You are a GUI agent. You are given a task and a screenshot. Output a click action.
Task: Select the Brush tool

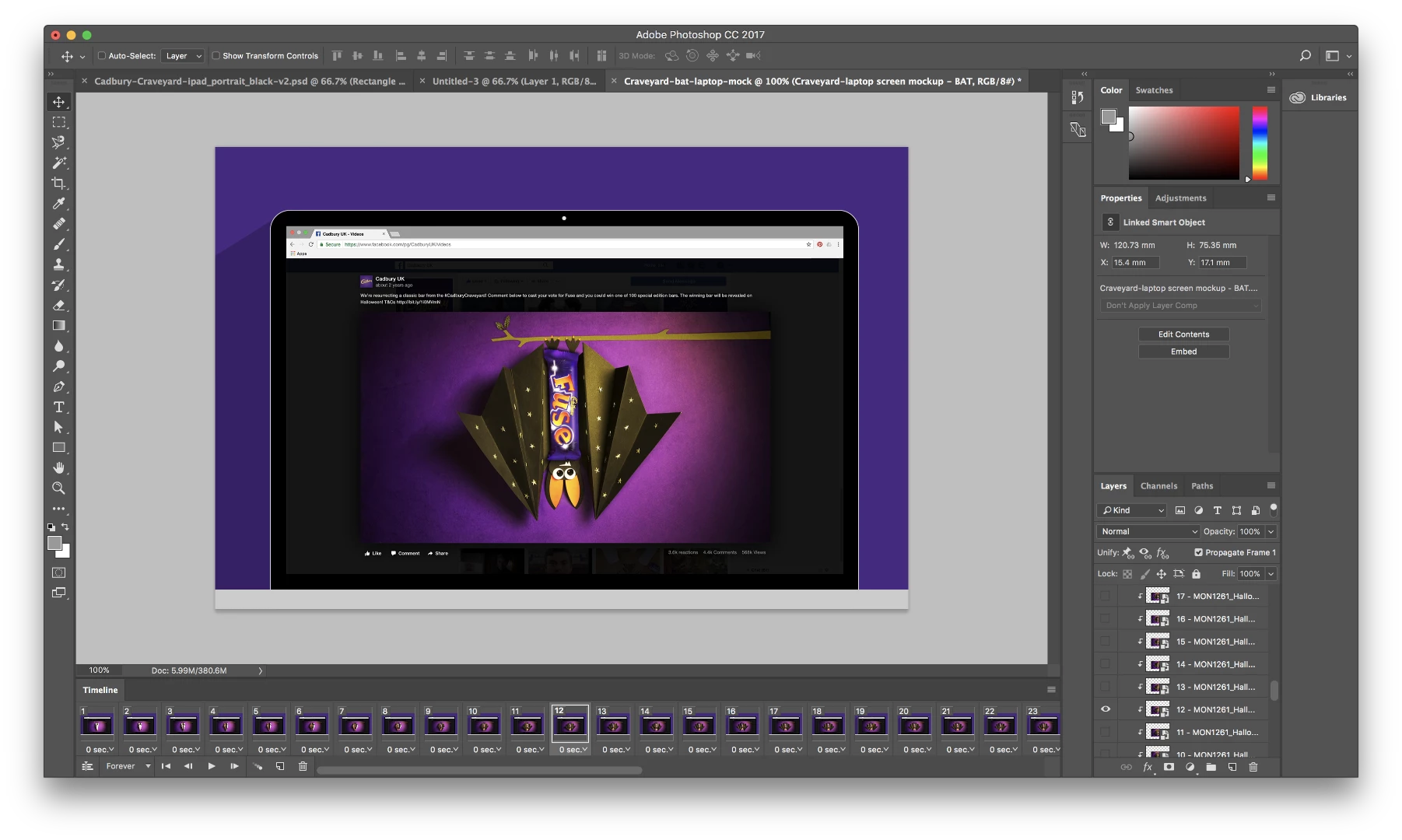point(58,244)
